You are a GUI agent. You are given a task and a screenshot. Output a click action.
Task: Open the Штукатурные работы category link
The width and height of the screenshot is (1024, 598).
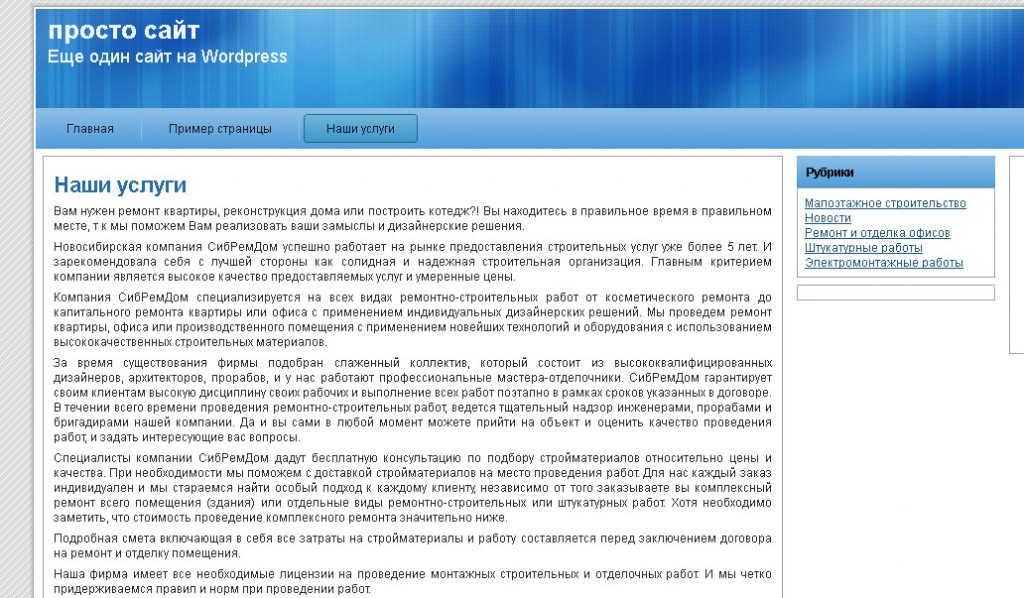(863, 248)
